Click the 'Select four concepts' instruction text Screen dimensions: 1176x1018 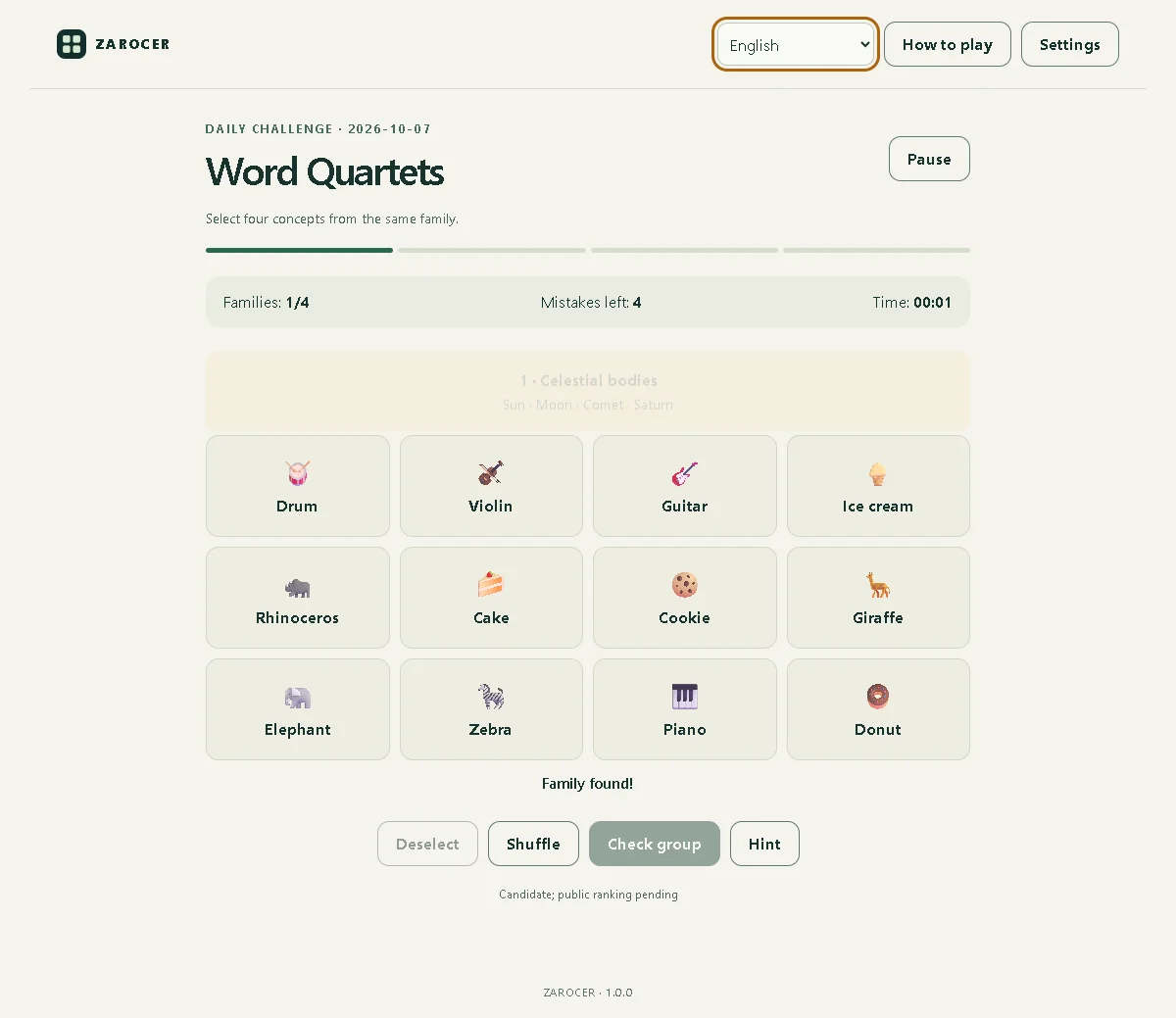[332, 219]
